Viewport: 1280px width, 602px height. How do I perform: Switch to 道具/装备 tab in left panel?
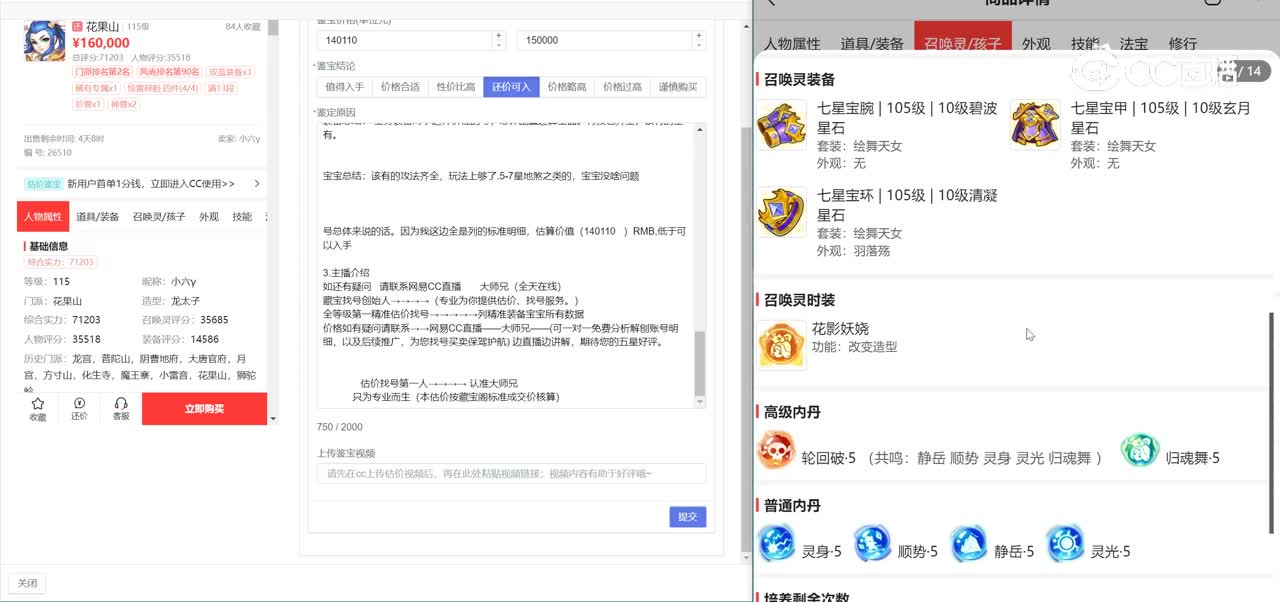[x=97, y=216]
